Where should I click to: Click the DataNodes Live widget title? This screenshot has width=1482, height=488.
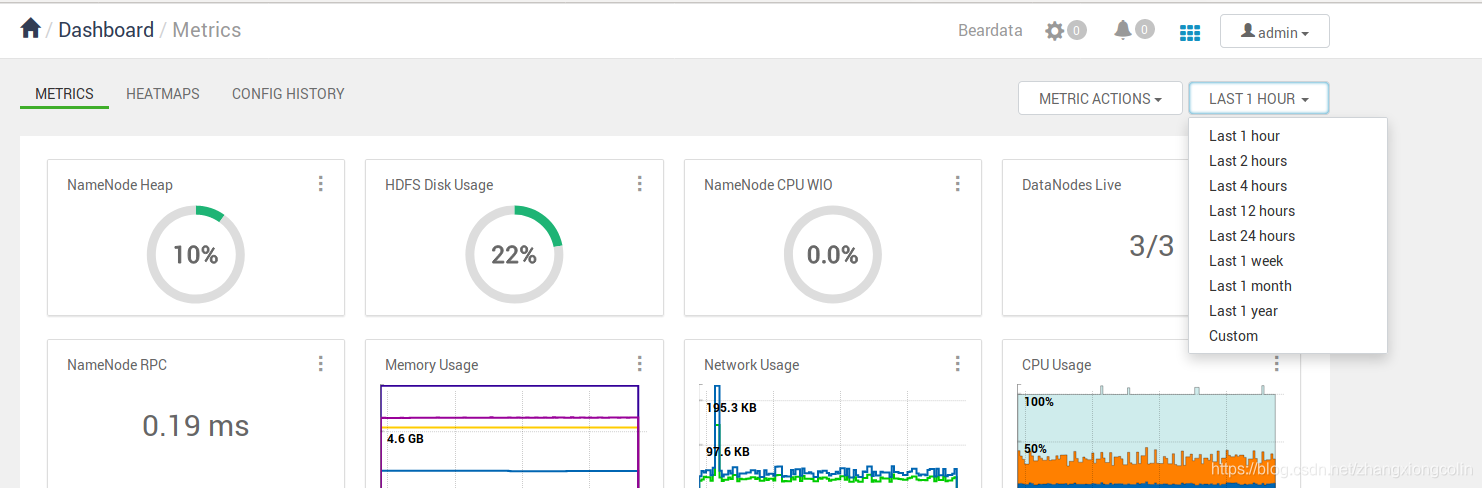click(1072, 185)
